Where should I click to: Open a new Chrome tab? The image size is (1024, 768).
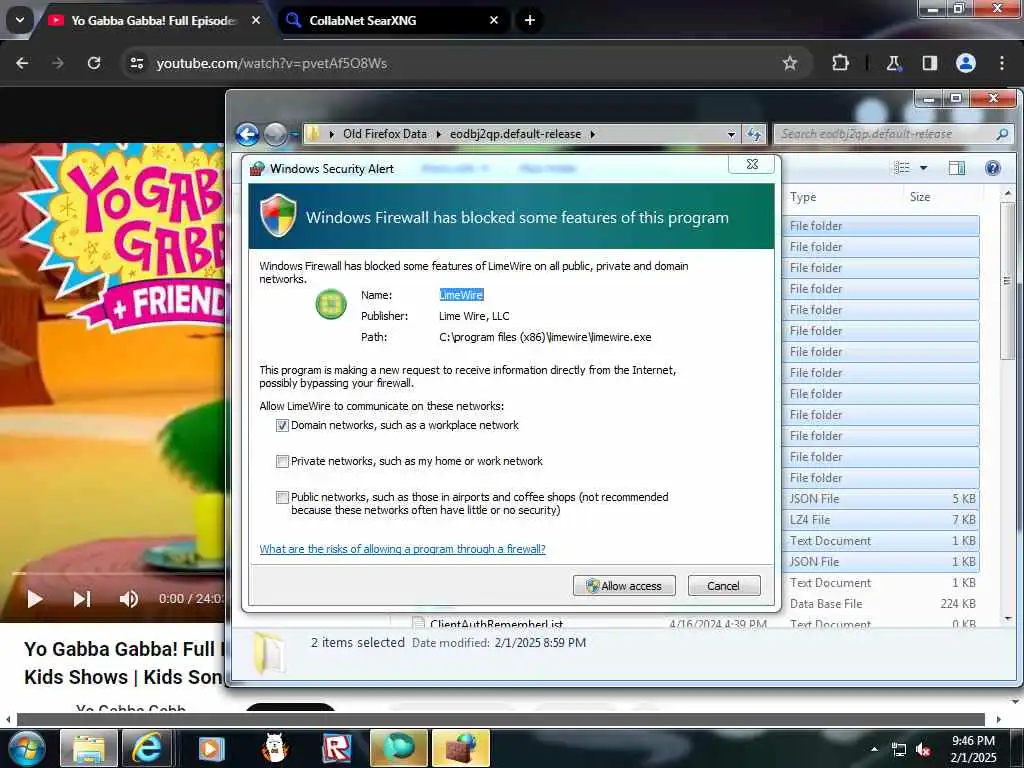tap(530, 20)
